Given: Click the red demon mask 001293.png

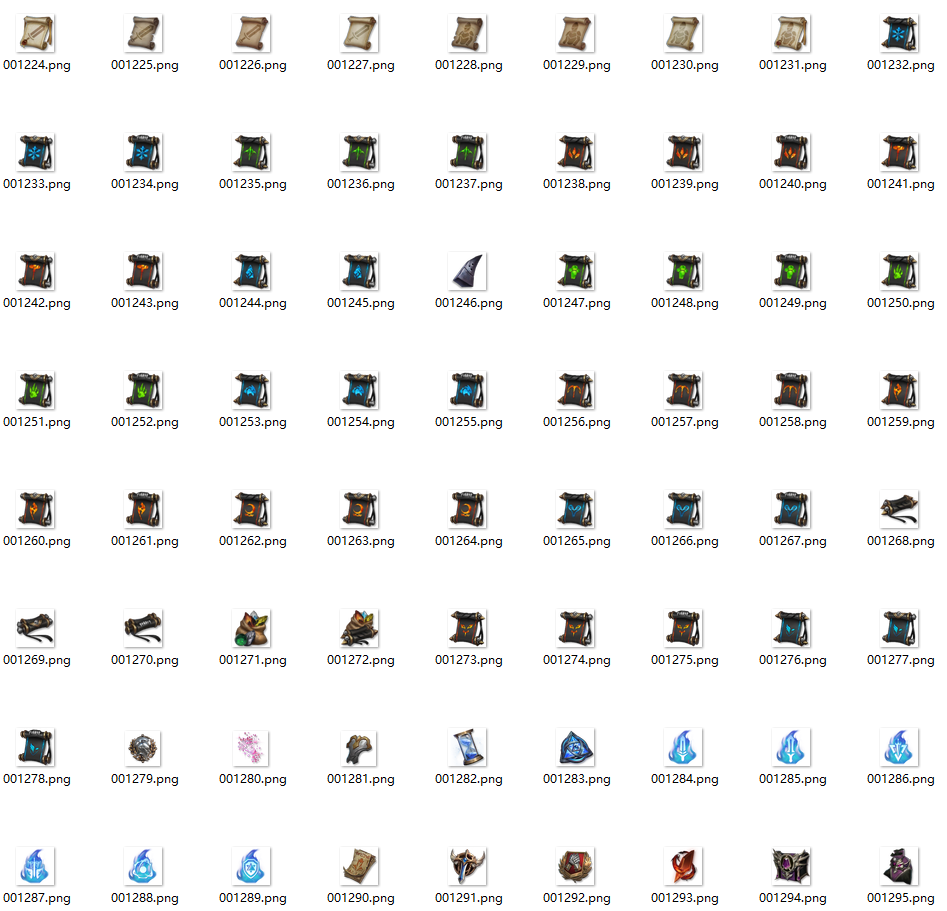Looking at the screenshot, I should click(684, 866).
